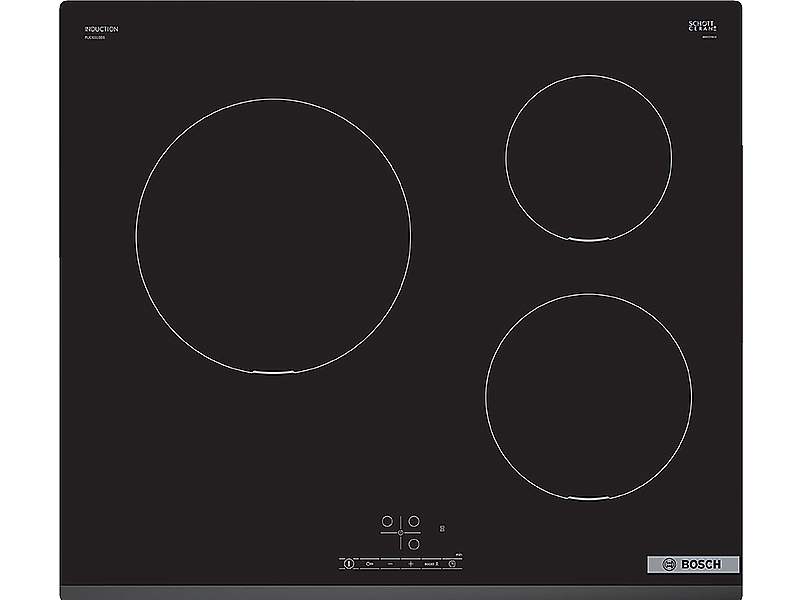The height and width of the screenshot is (600, 800).
Task: Click the INDUCTION label text
Action: (x=102, y=29)
